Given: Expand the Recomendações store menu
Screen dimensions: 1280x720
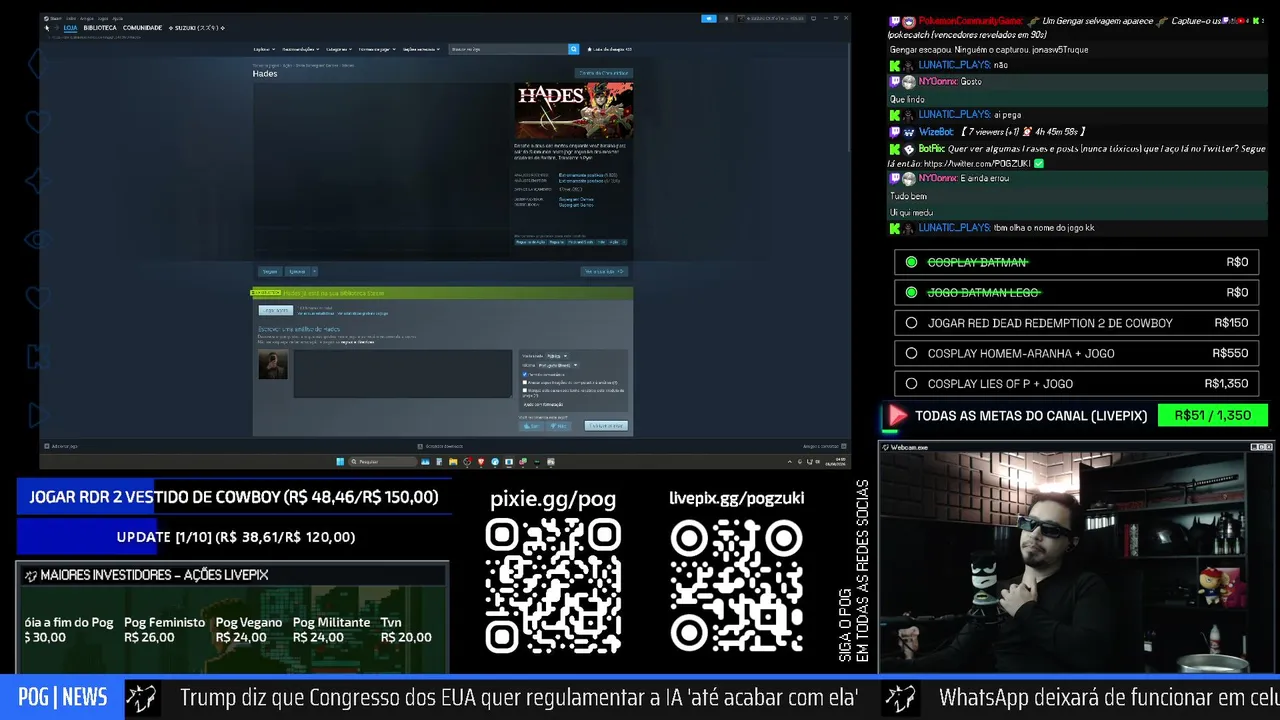Looking at the screenshot, I should click(x=299, y=49).
